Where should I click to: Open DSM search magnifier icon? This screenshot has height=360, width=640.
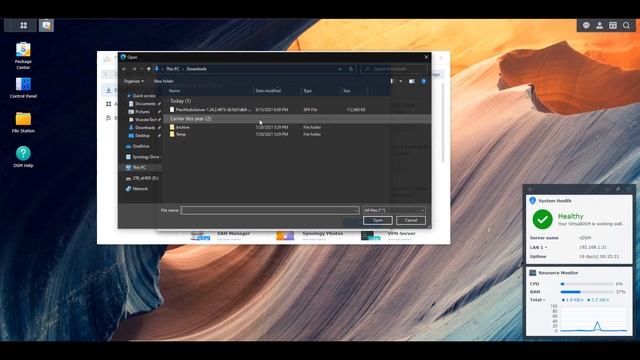point(627,25)
